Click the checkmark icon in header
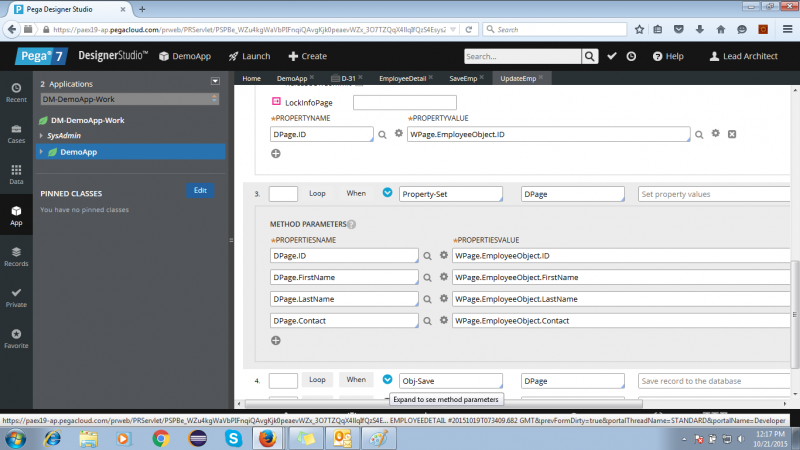800x450 pixels. (612, 56)
